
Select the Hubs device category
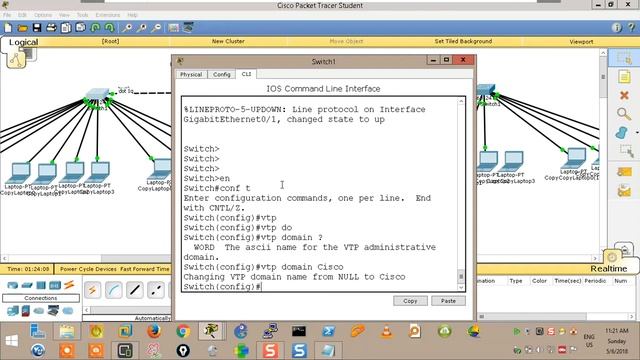[41, 285]
